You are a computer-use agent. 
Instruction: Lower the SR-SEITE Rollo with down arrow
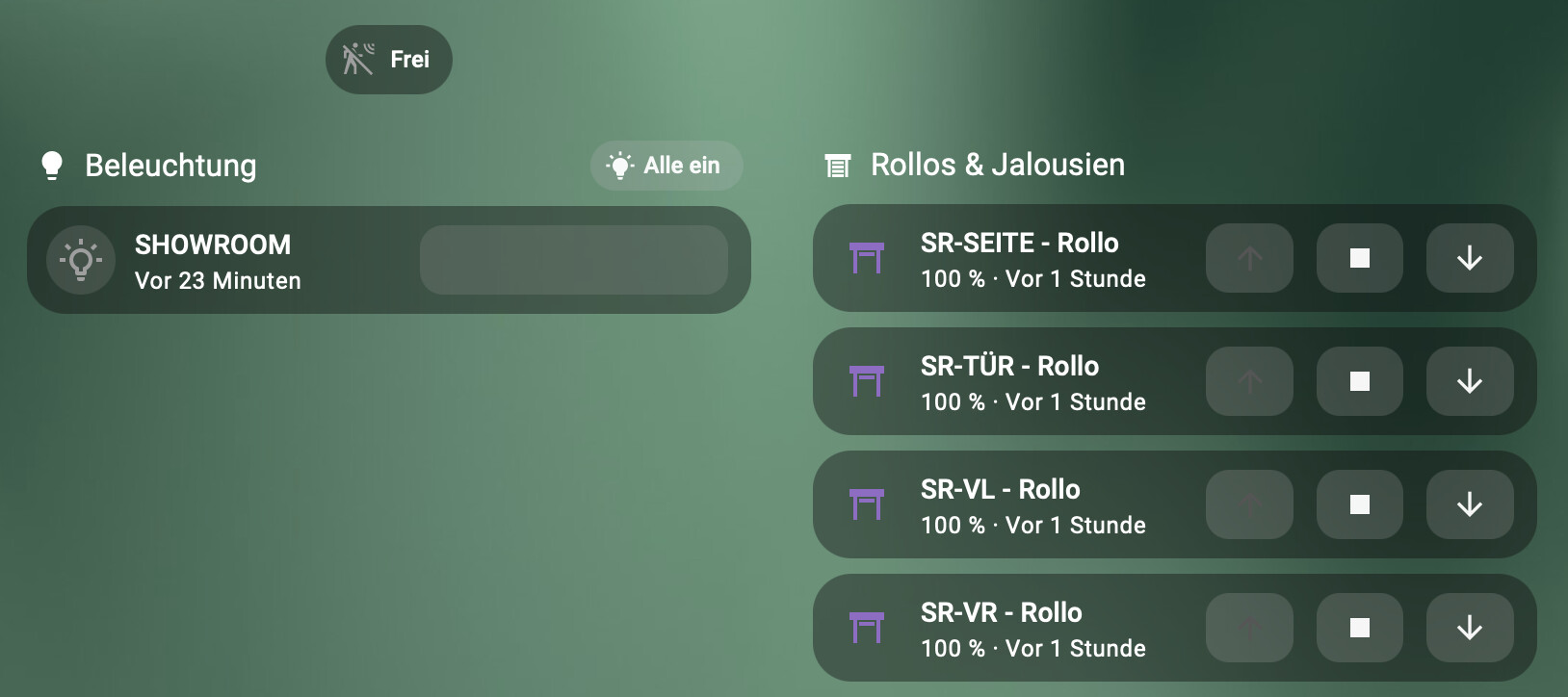[1470, 258]
